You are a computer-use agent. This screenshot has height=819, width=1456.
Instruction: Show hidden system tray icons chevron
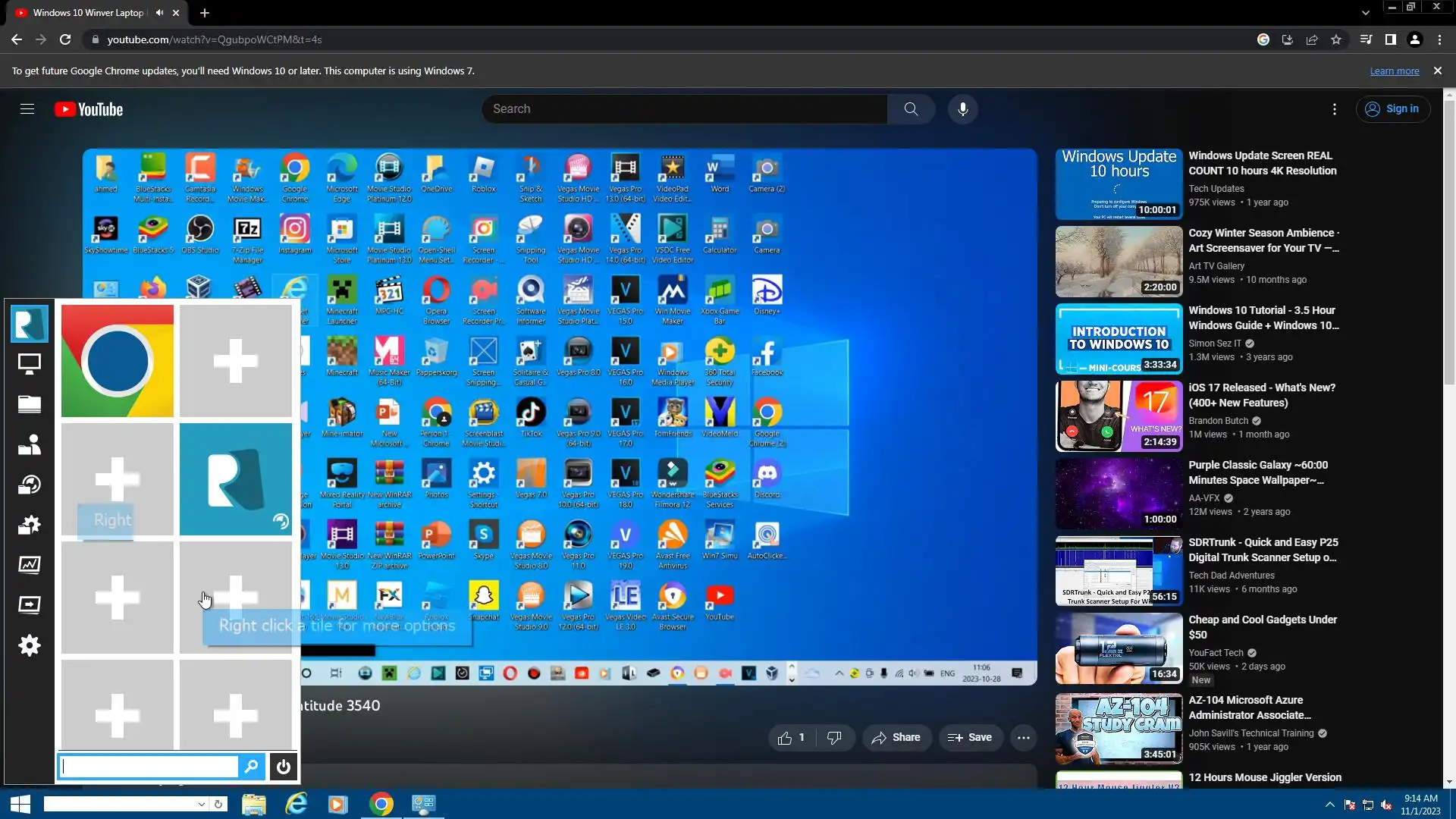click(x=1329, y=805)
